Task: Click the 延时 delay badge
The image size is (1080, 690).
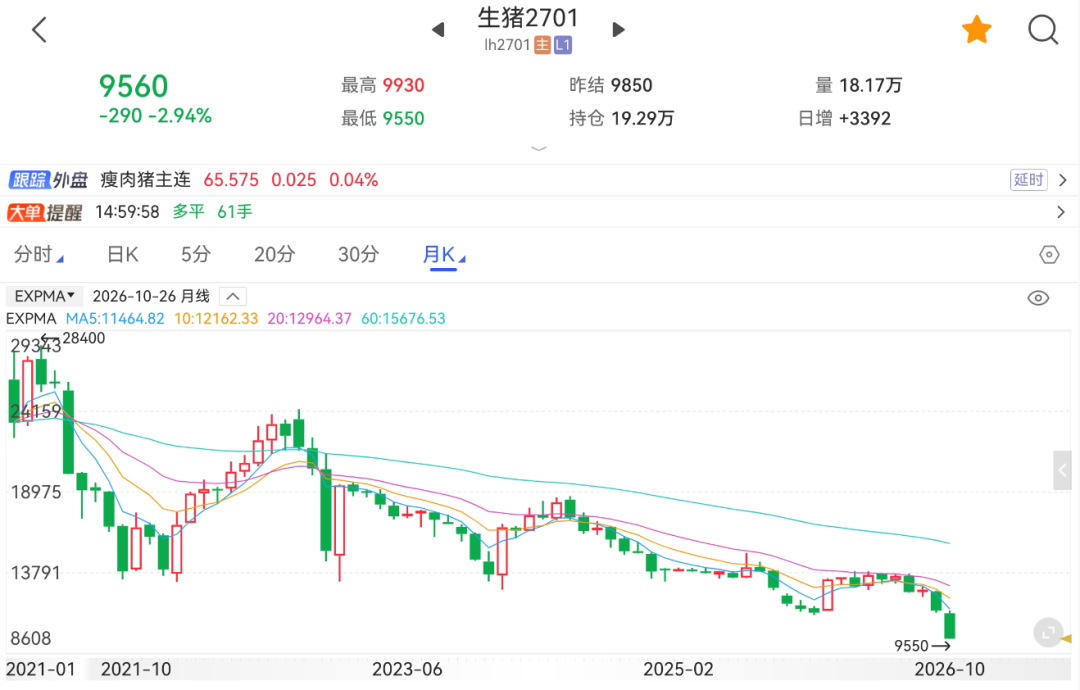Action: [x=1028, y=180]
